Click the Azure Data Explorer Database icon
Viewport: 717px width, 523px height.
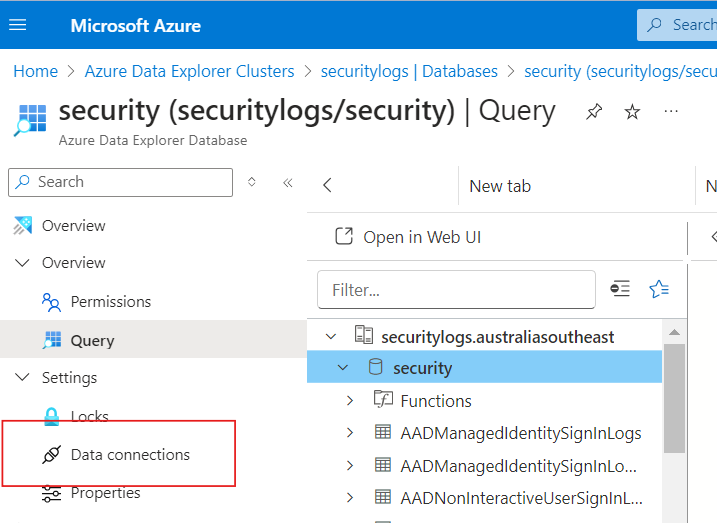click(x=30, y=120)
